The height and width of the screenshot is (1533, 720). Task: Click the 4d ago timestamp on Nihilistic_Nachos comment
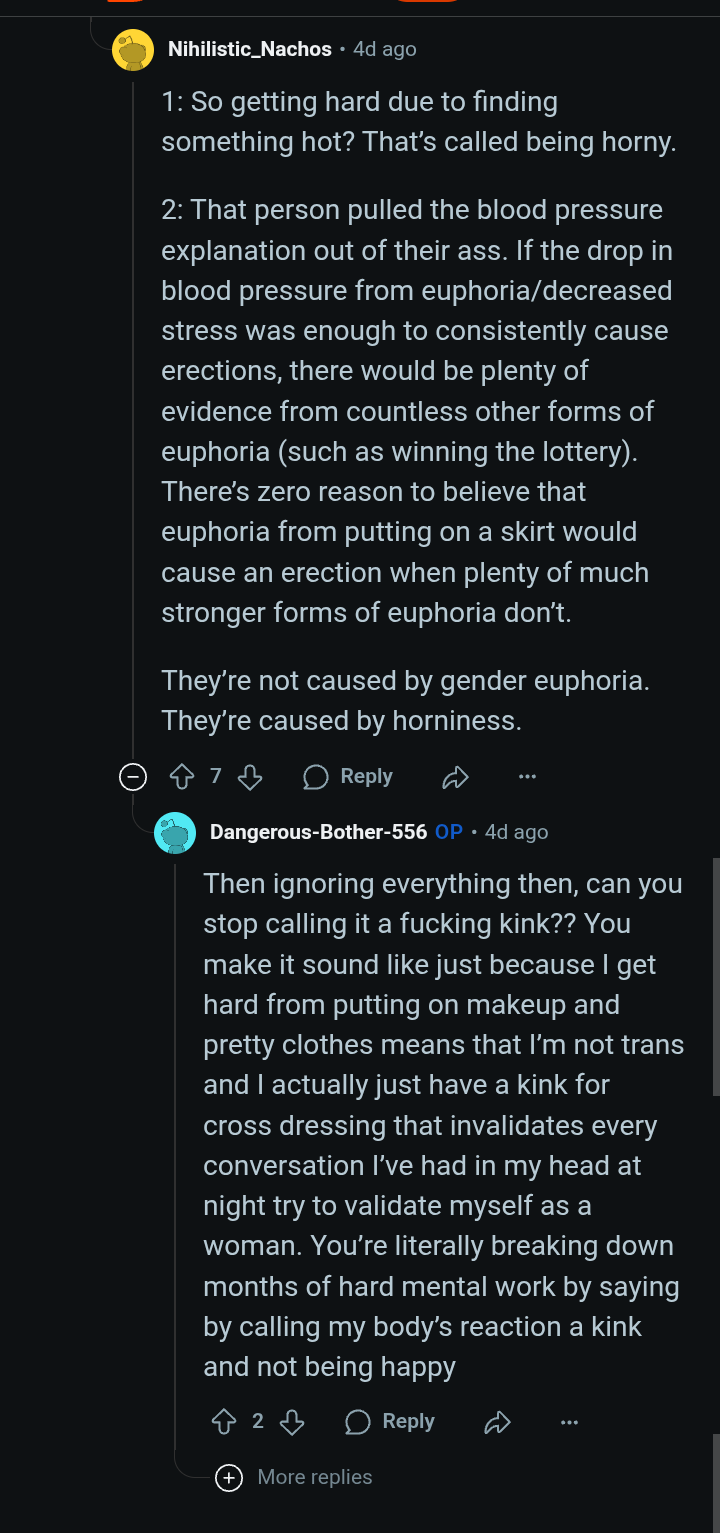pos(385,49)
